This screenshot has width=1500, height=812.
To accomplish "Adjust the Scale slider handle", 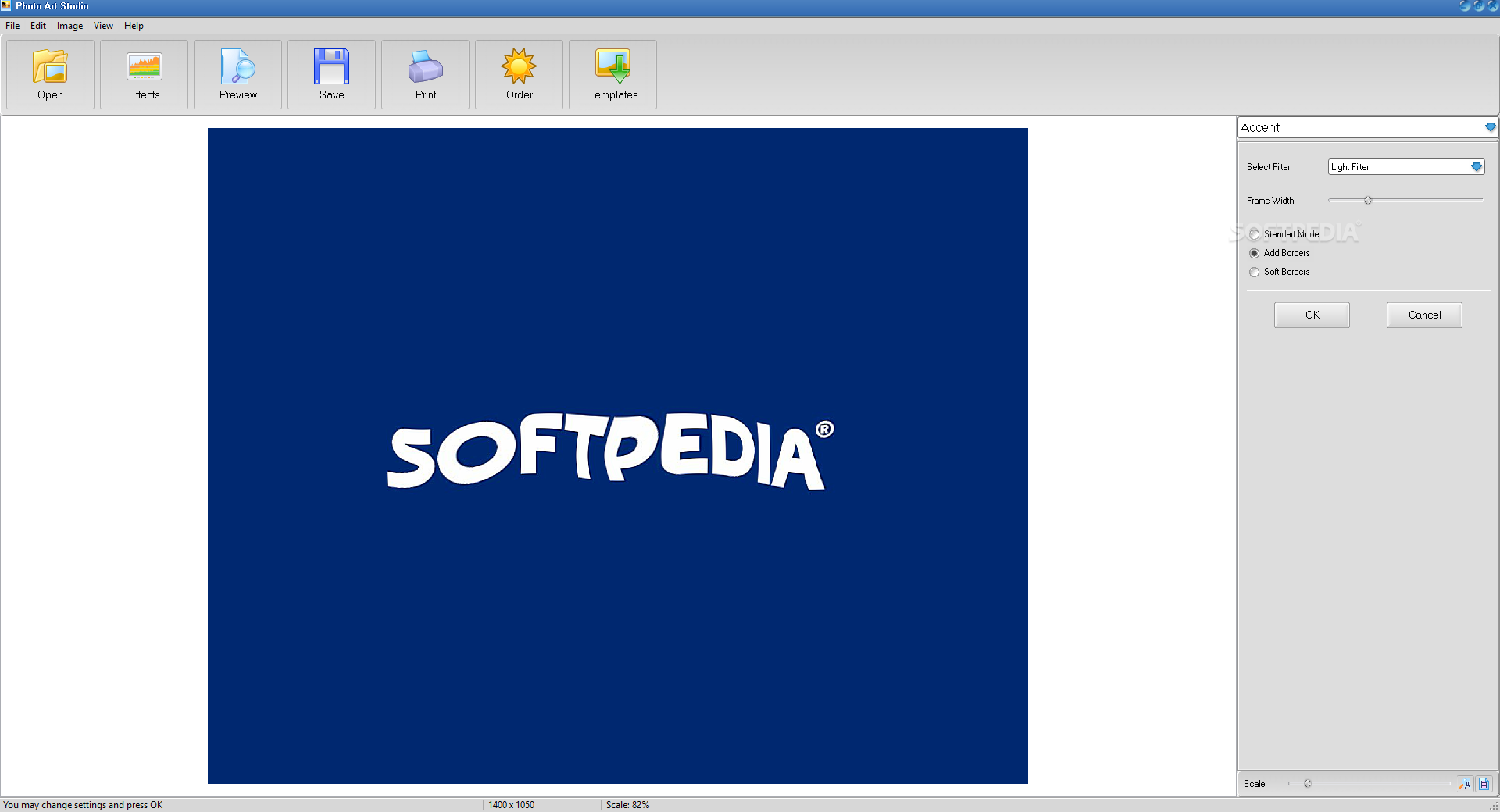I will tap(1307, 783).
